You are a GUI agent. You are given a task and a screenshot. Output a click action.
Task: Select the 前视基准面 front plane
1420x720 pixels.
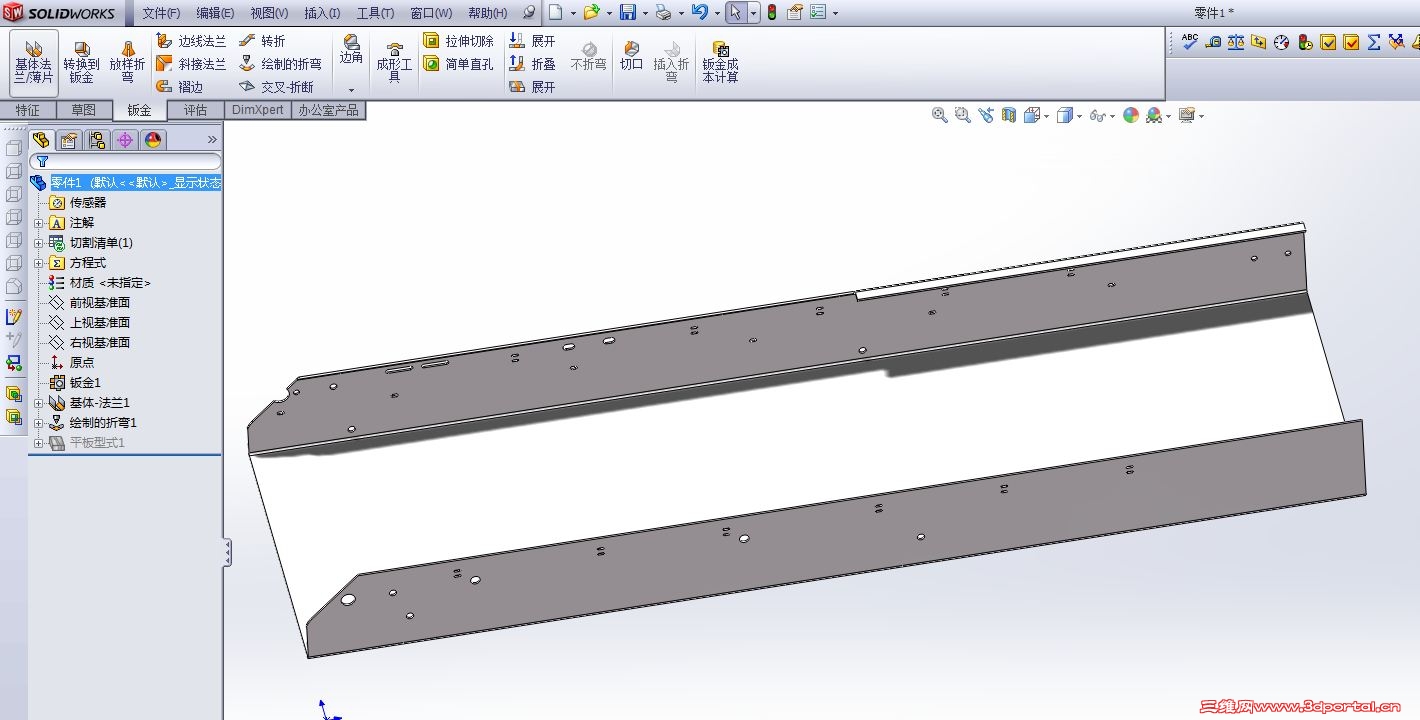pos(89,303)
